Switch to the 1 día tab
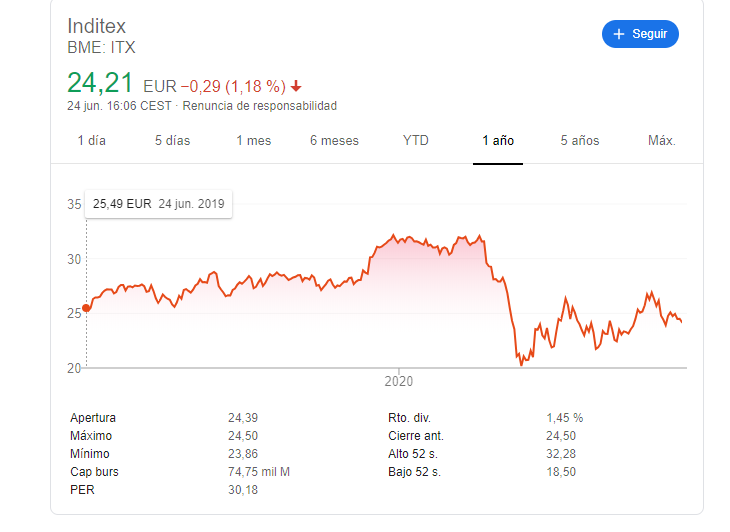730x532 pixels. [92, 141]
